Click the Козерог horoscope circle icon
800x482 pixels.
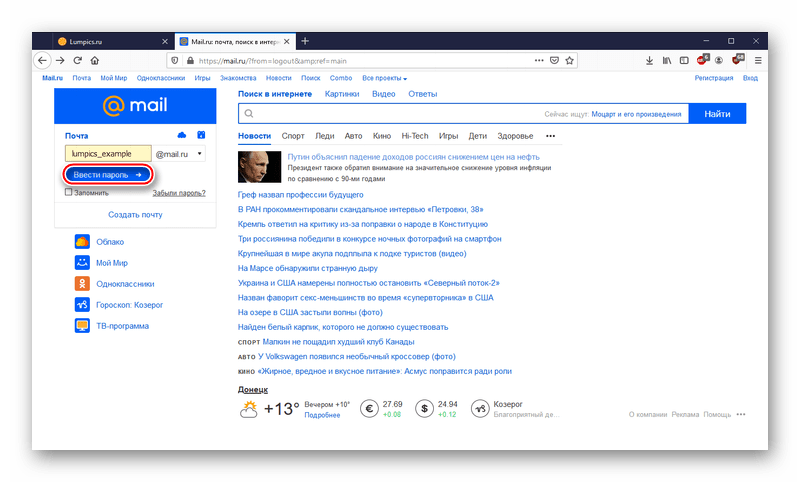[x=480, y=409]
